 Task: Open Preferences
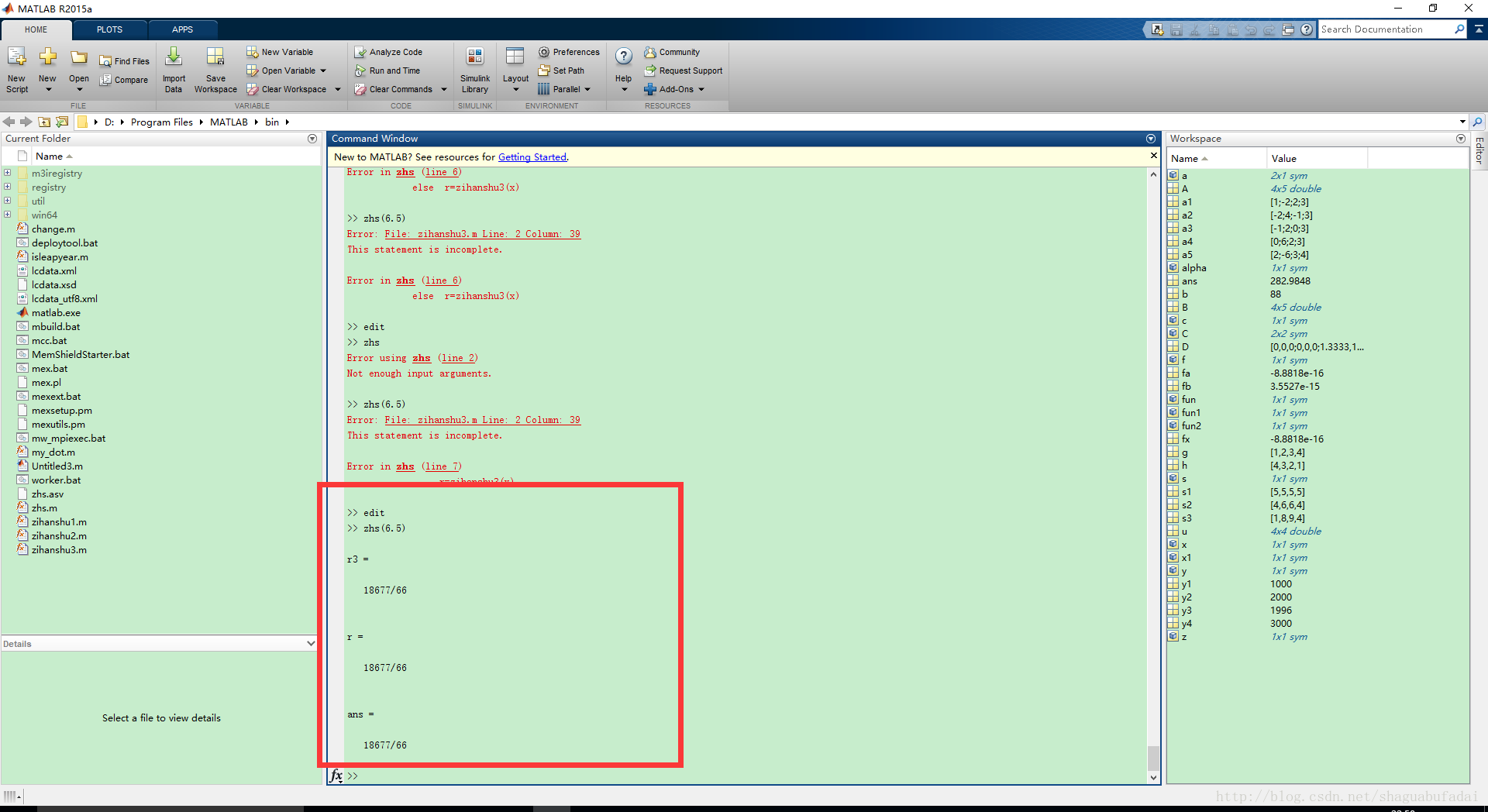tap(569, 52)
